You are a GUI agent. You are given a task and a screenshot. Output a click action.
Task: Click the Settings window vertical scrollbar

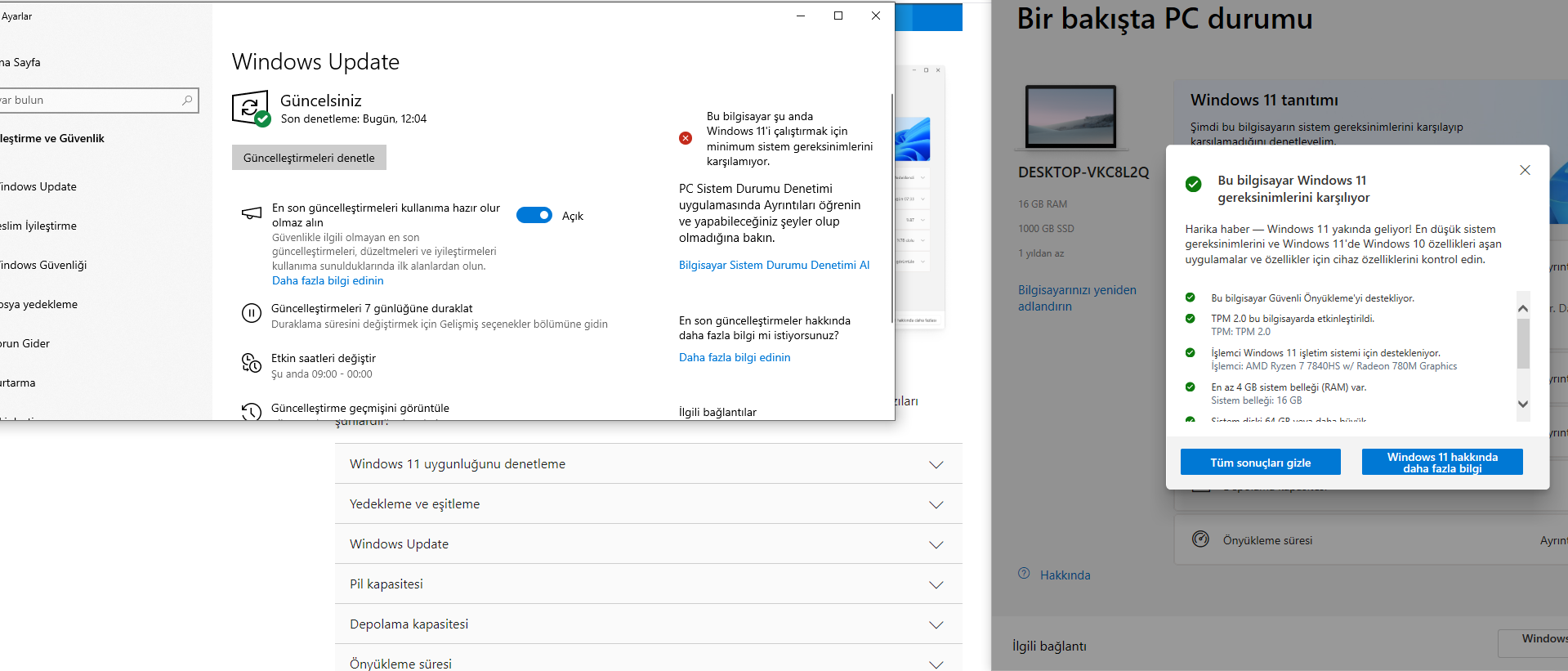pyautogui.click(x=892, y=208)
